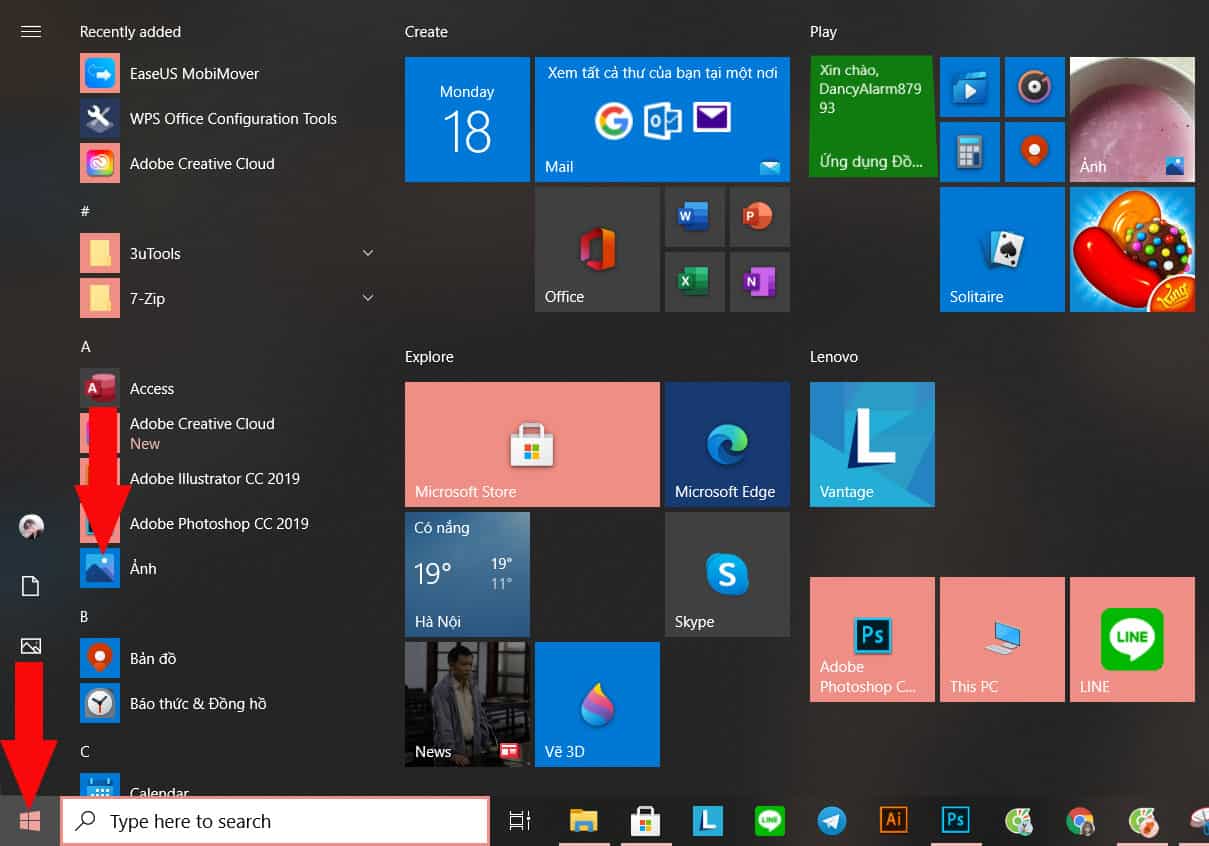Open Lenovo Vantage tile

(x=872, y=444)
